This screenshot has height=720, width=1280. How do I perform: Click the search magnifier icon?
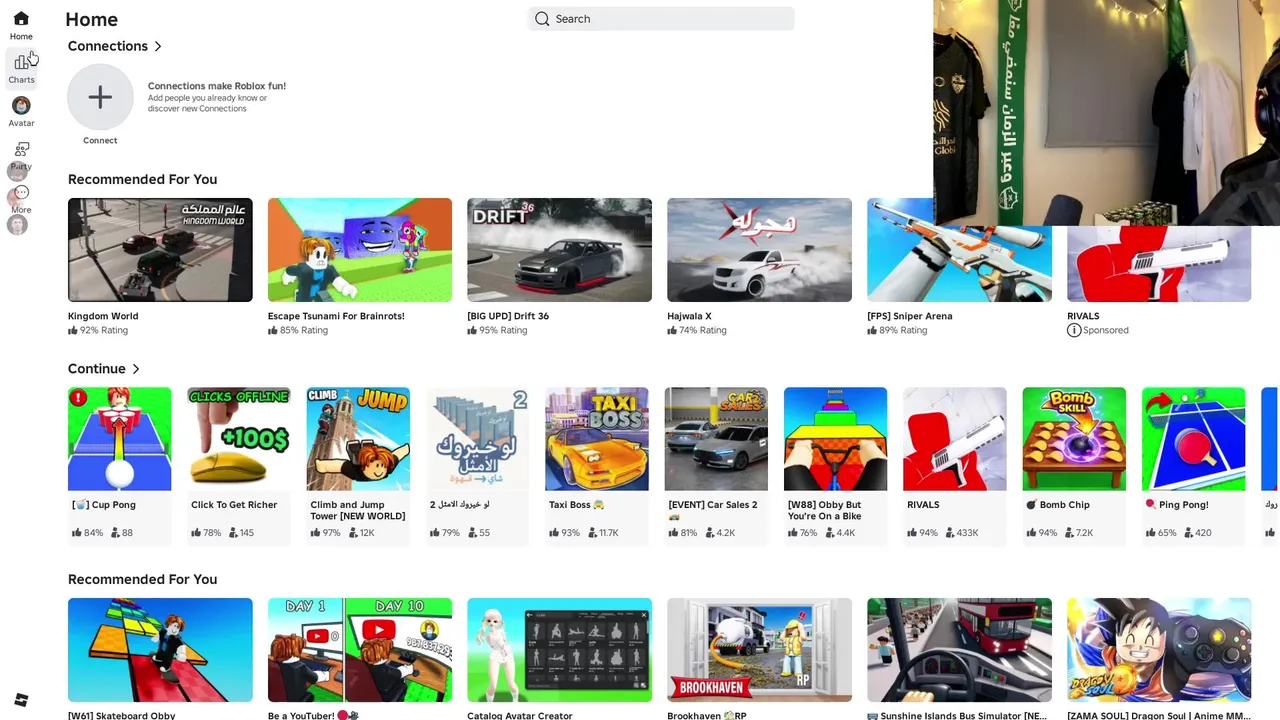click(542, 19)
